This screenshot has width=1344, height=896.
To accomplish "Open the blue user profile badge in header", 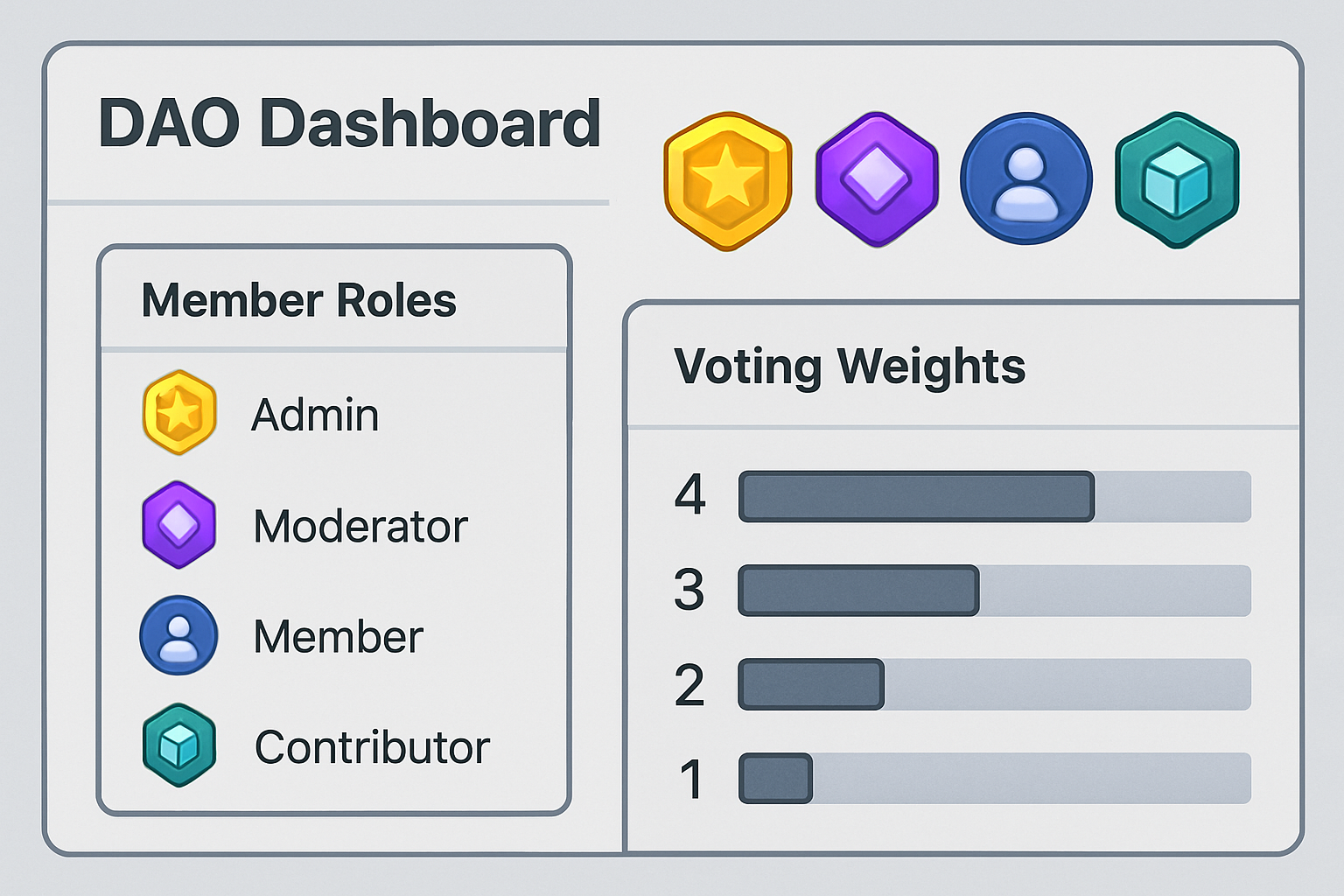I will [1026, 178].
